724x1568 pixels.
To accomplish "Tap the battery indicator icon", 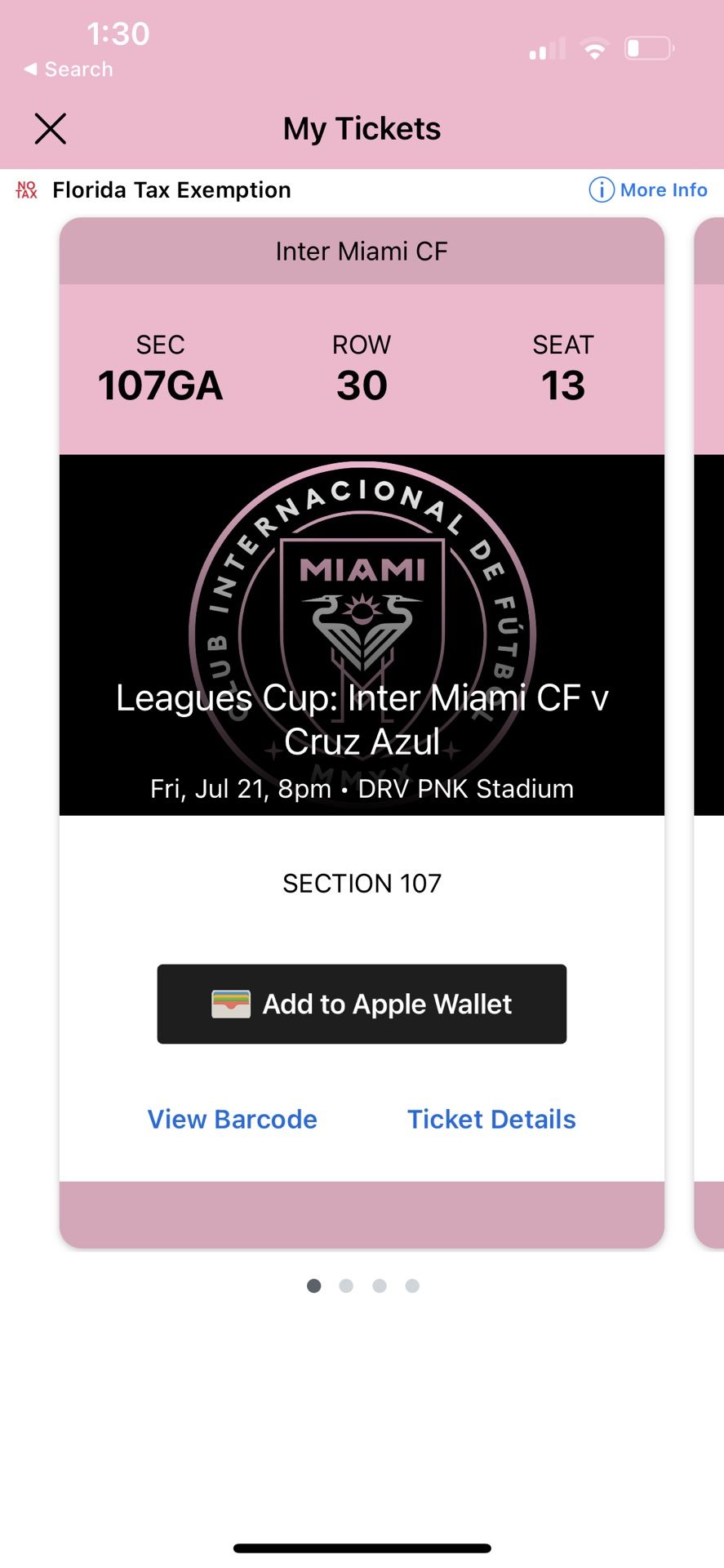I will (649, 47).
